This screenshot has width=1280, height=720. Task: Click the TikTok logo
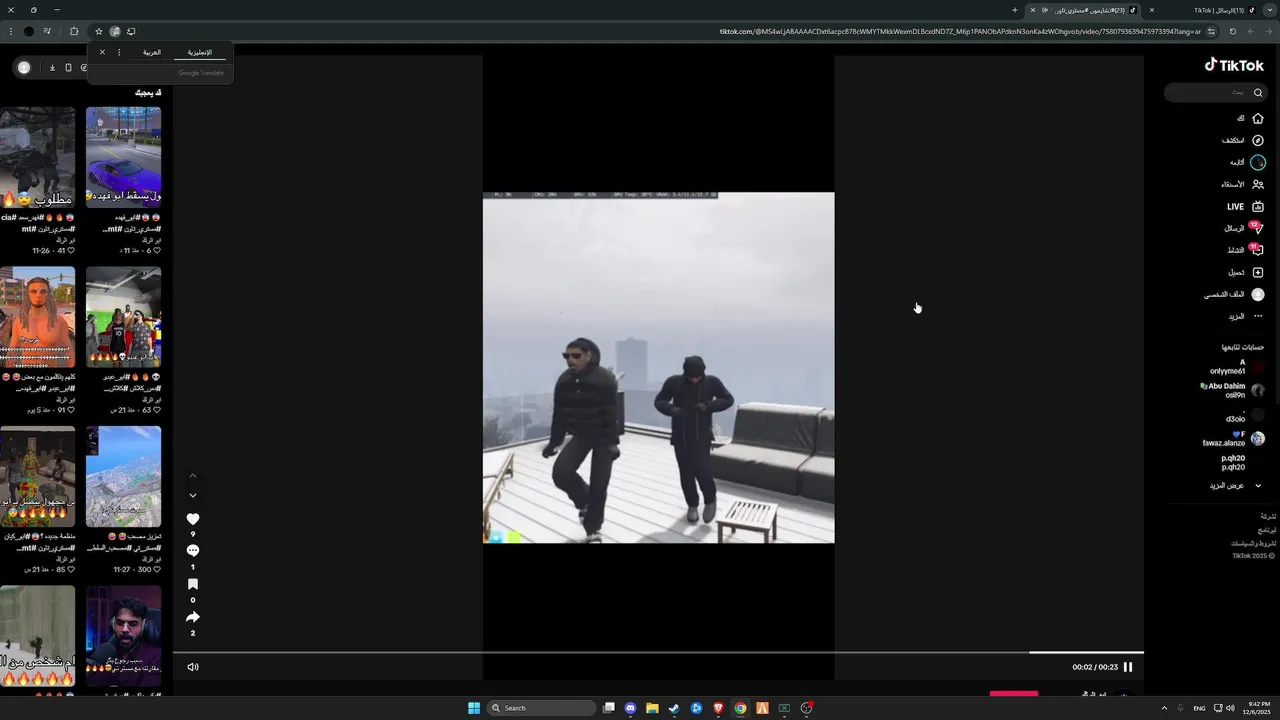(1234, 65)
